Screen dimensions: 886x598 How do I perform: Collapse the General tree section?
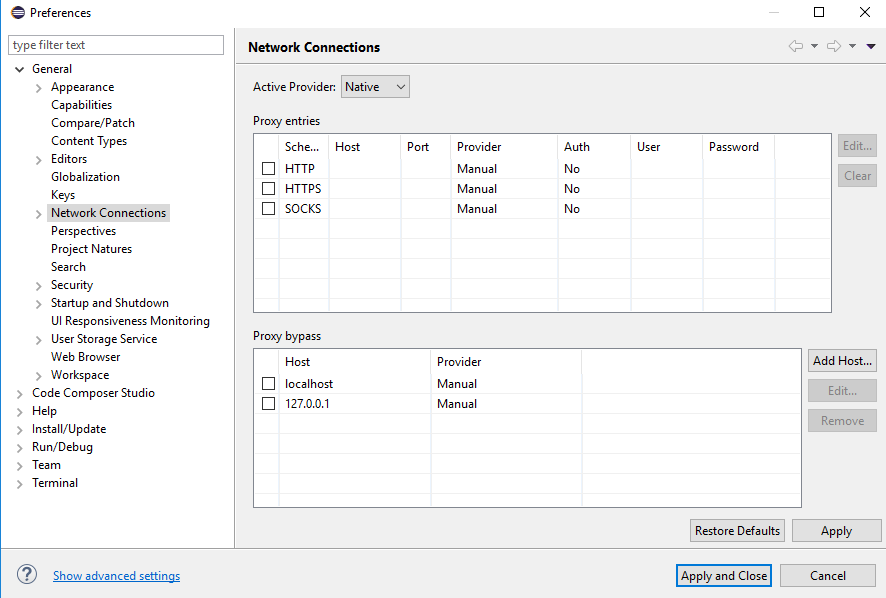[x=20, y=69]
